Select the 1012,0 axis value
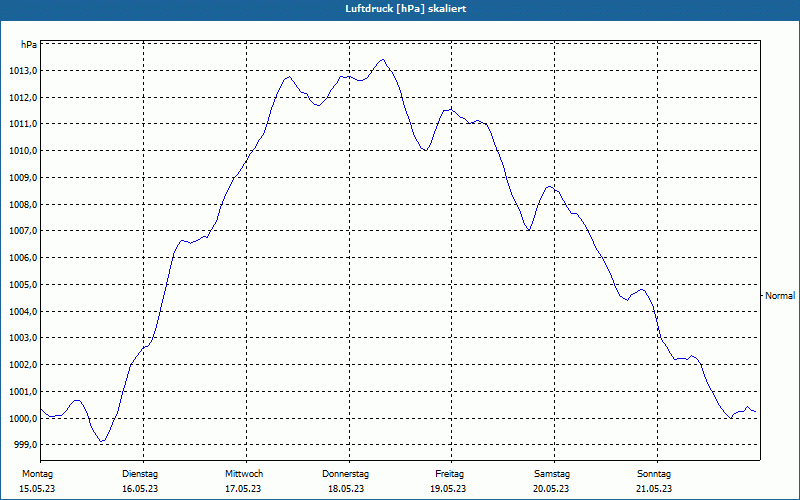Image resolution: width=800 pixels, height=500 pixels. point(23,97)
